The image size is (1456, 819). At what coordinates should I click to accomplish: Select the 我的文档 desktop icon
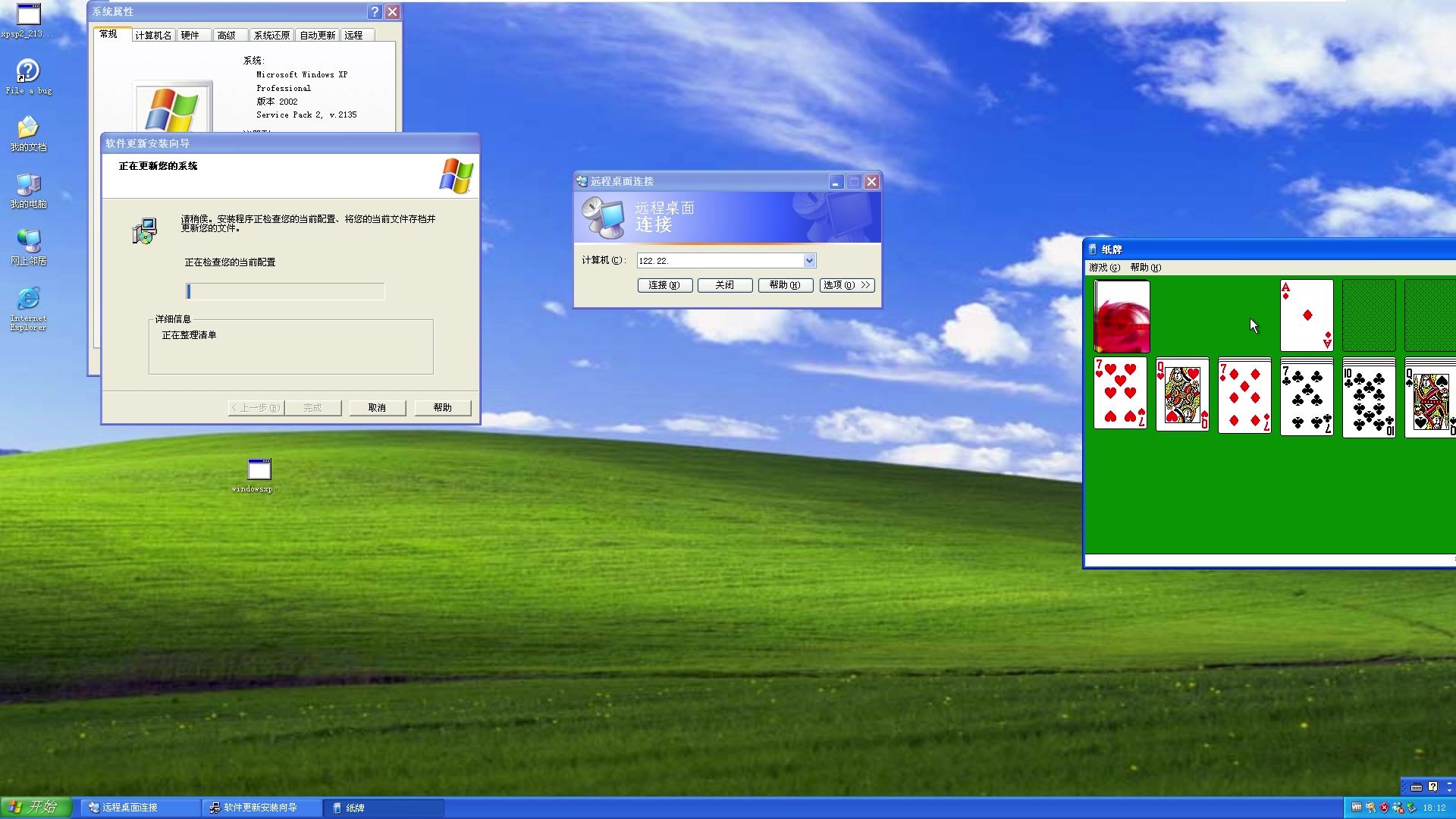coord(28,133)
